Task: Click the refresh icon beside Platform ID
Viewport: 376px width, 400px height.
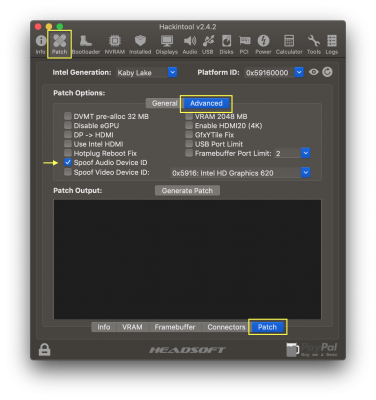Action: click(x=327, y=72)
